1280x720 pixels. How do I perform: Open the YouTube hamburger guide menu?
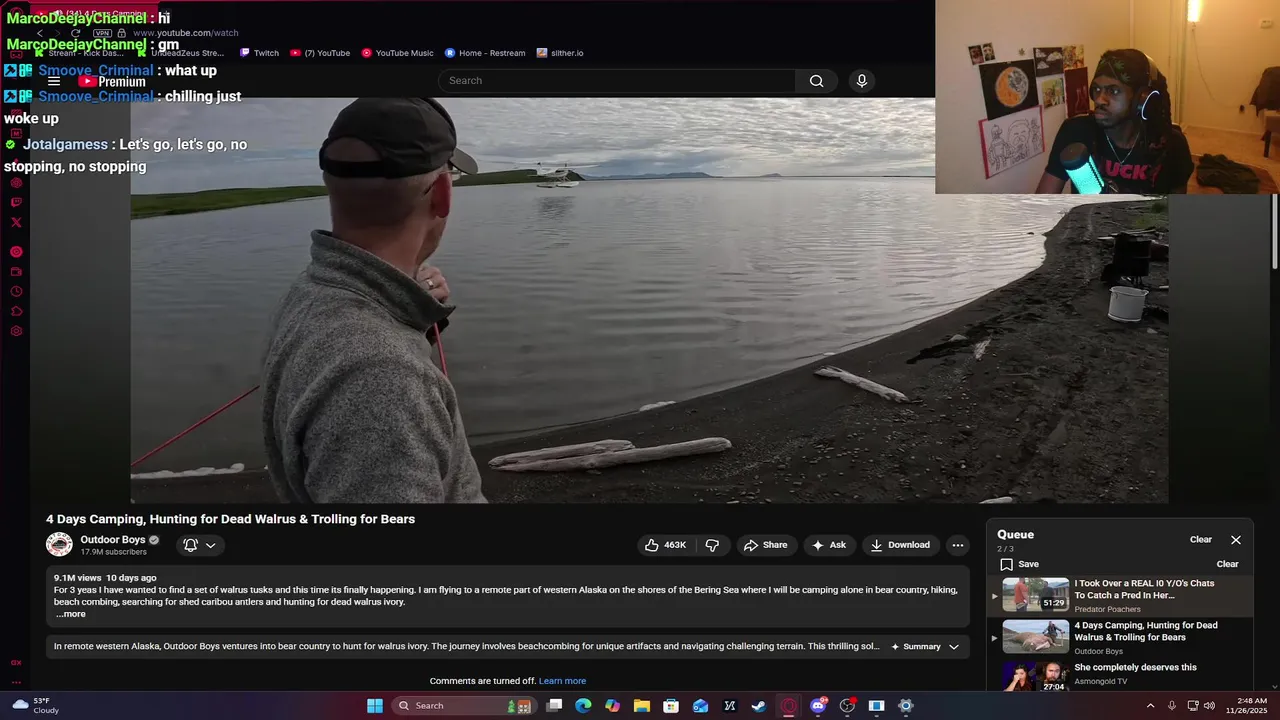(54, 81)
